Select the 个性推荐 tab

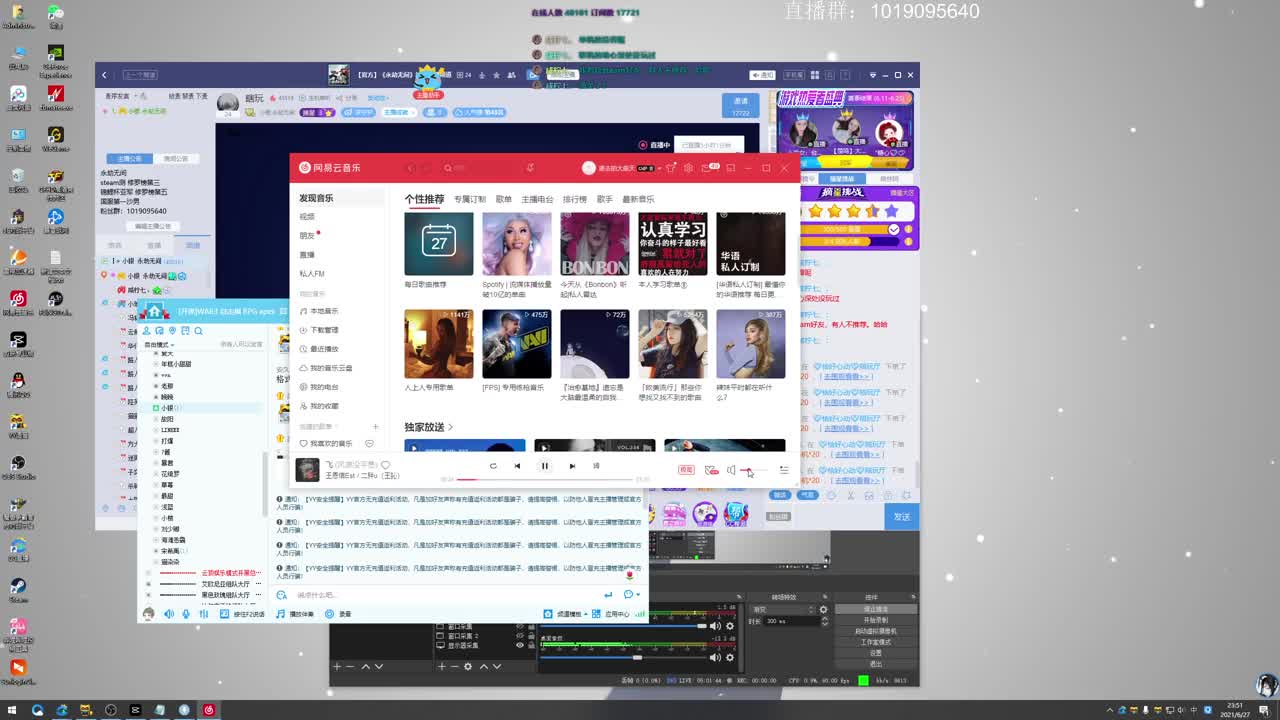[424, 199]
